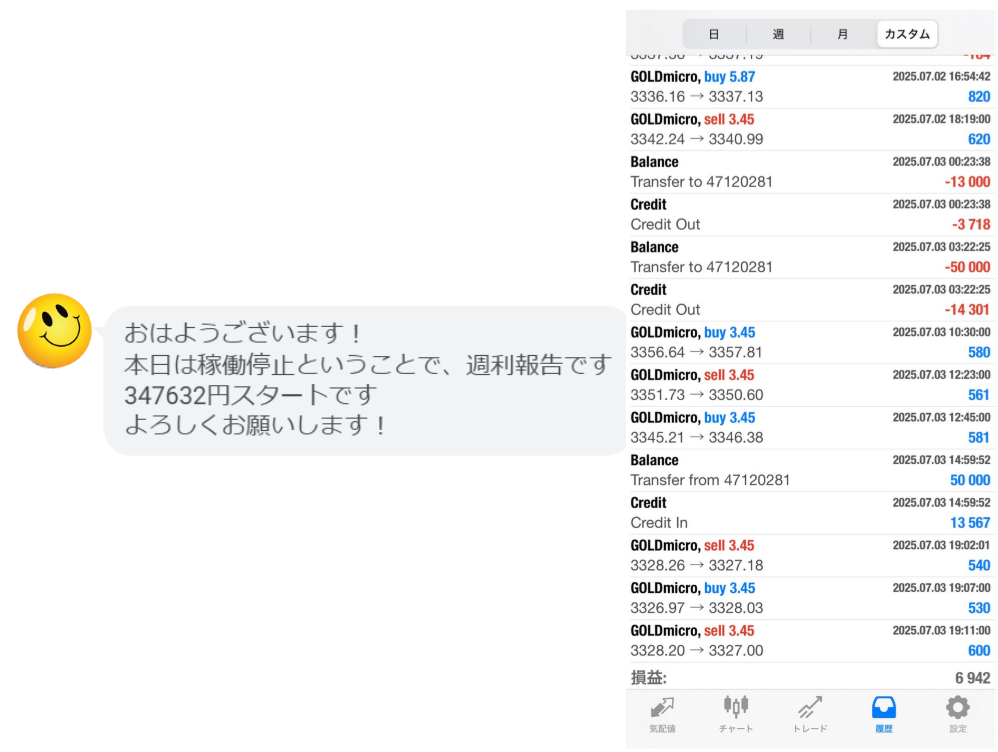Select the 日 period tab
998x752 pixels.
point(714,34)
